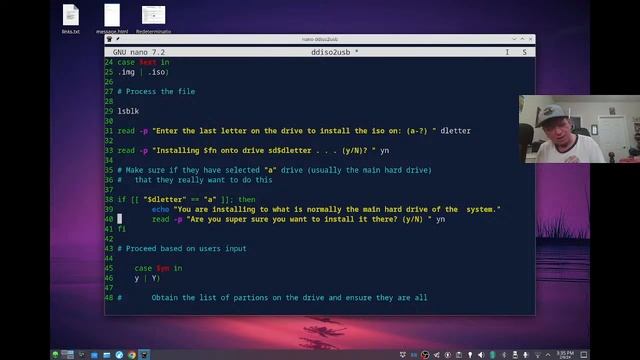Click 'GNU nano 7.2' header text
The height and width of the screenshot is (360, 640).
(x=139, y=52)
